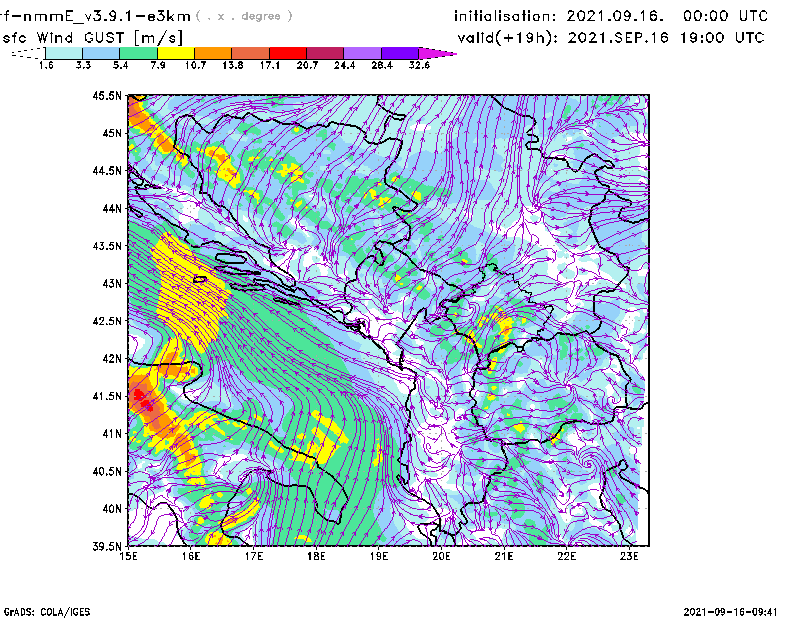Click the legend value 10.7
The height and width of the screenshot is (618, 800).
click(x=195, y=65)
